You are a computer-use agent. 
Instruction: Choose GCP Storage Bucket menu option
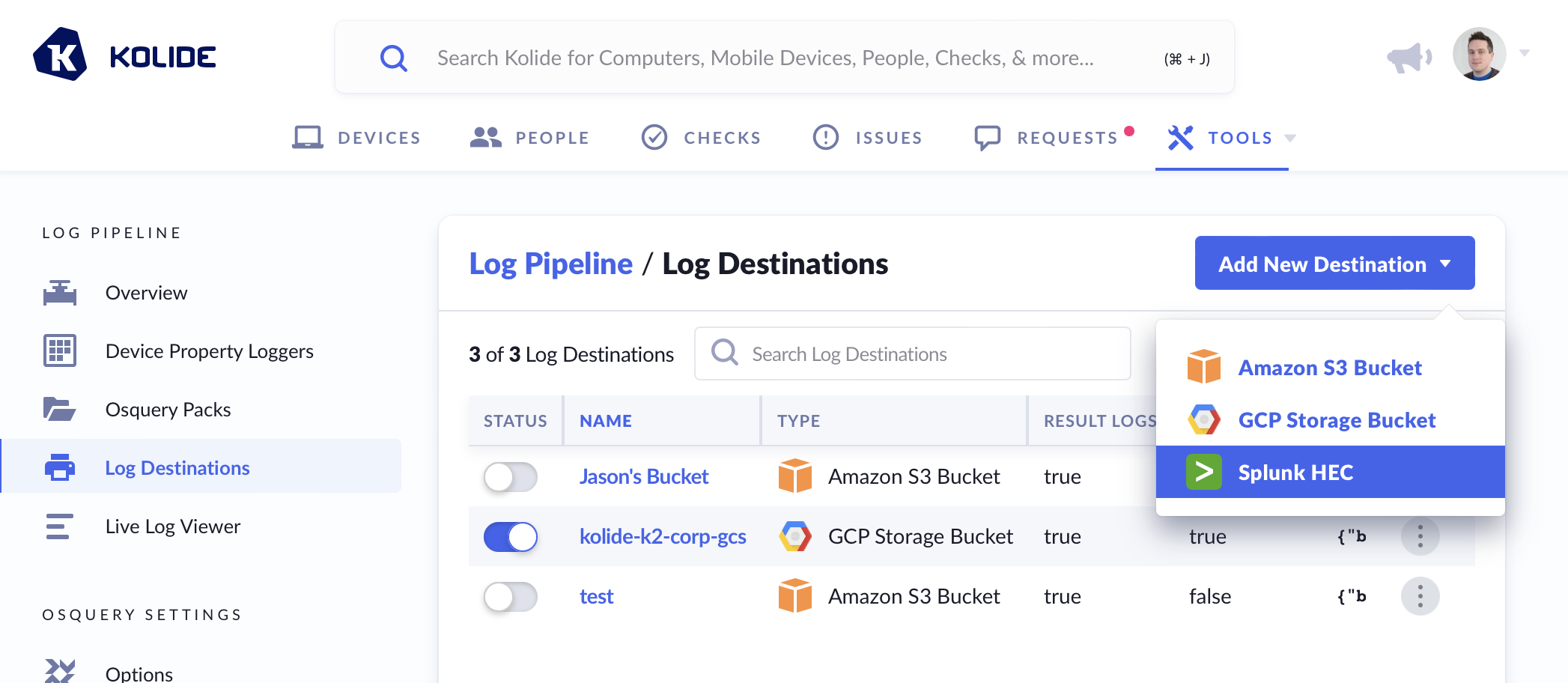coord(1336,420)
